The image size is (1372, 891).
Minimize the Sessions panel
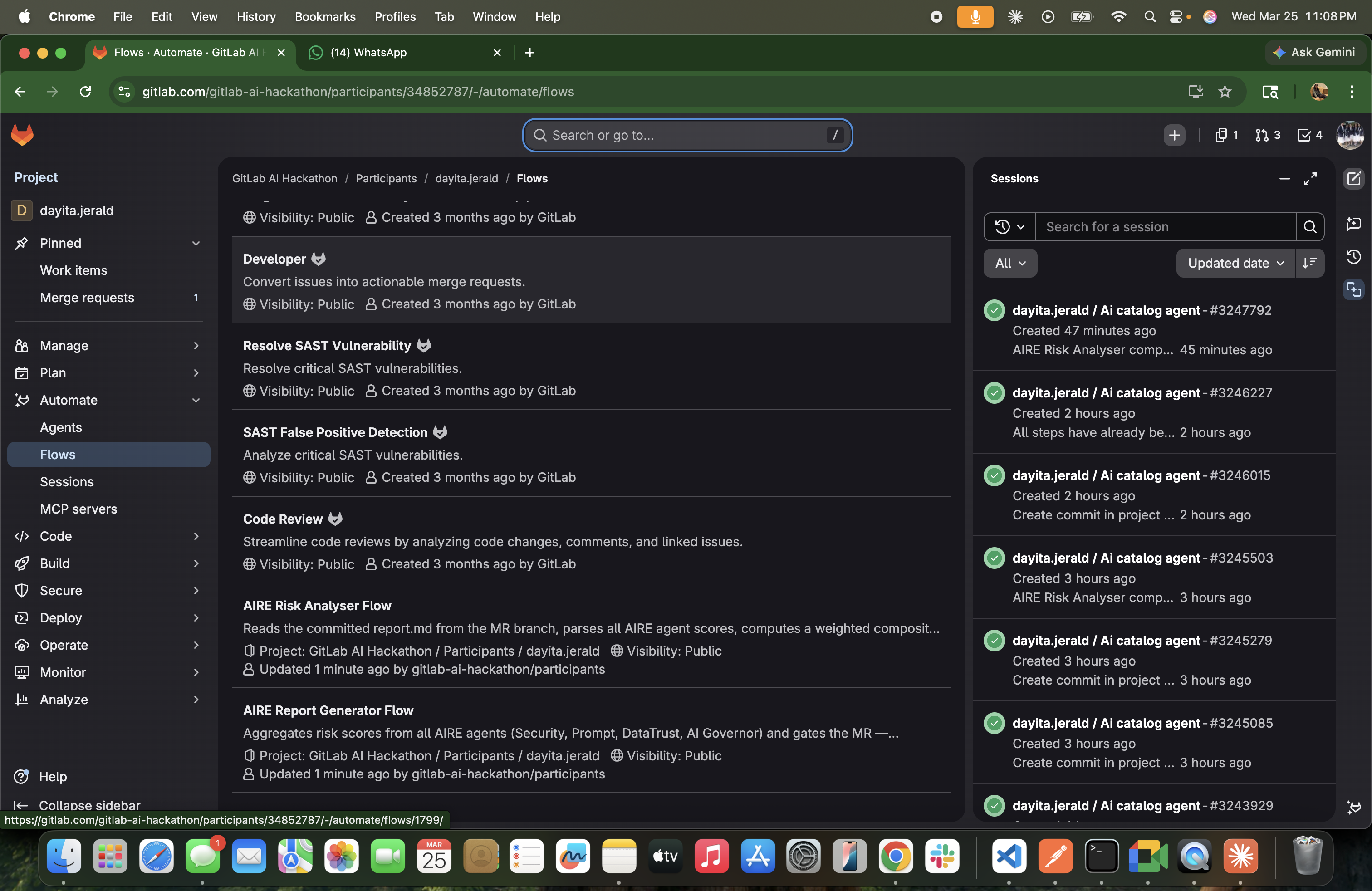pyautogui.click(x=1284, y=179)
